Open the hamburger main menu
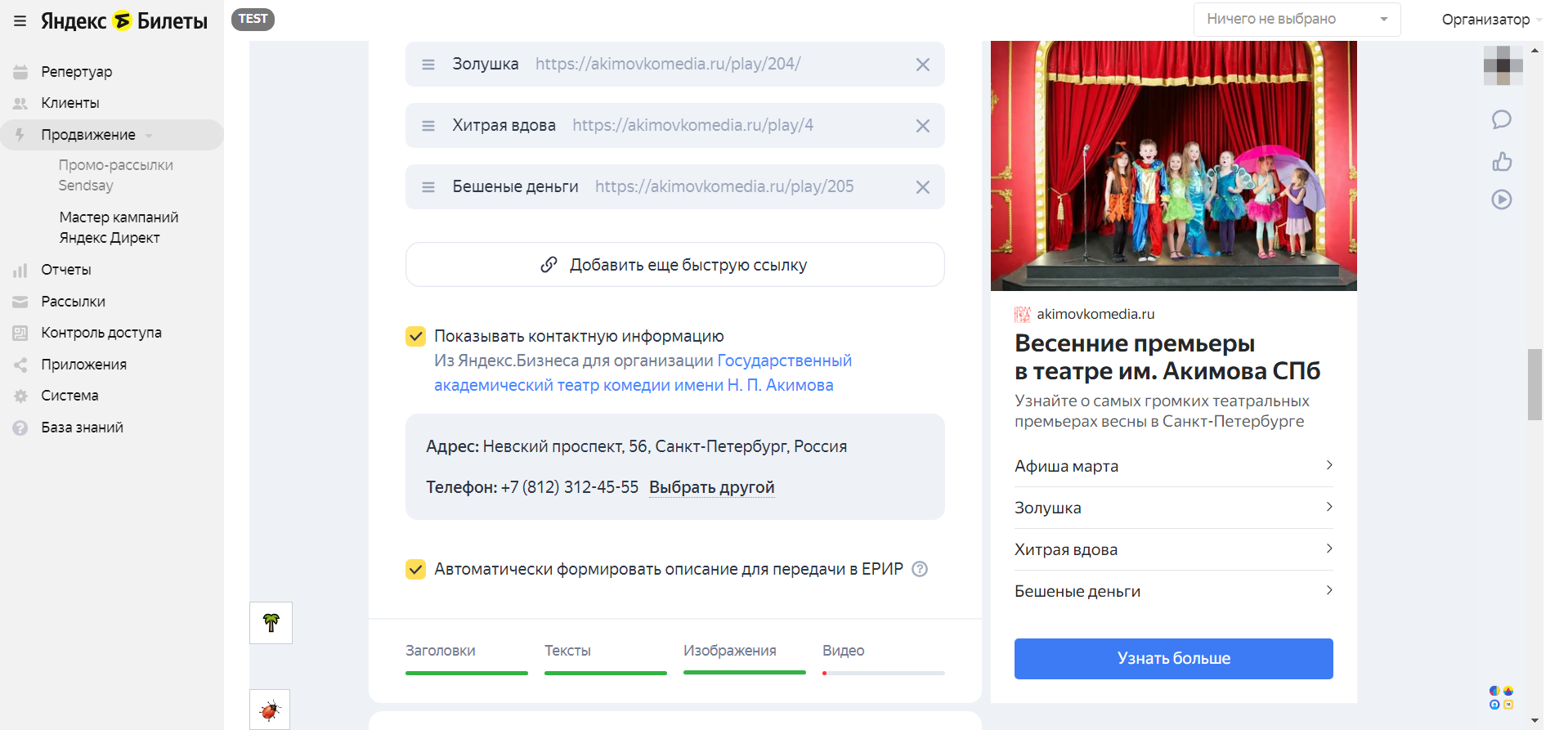 (20, 21)
